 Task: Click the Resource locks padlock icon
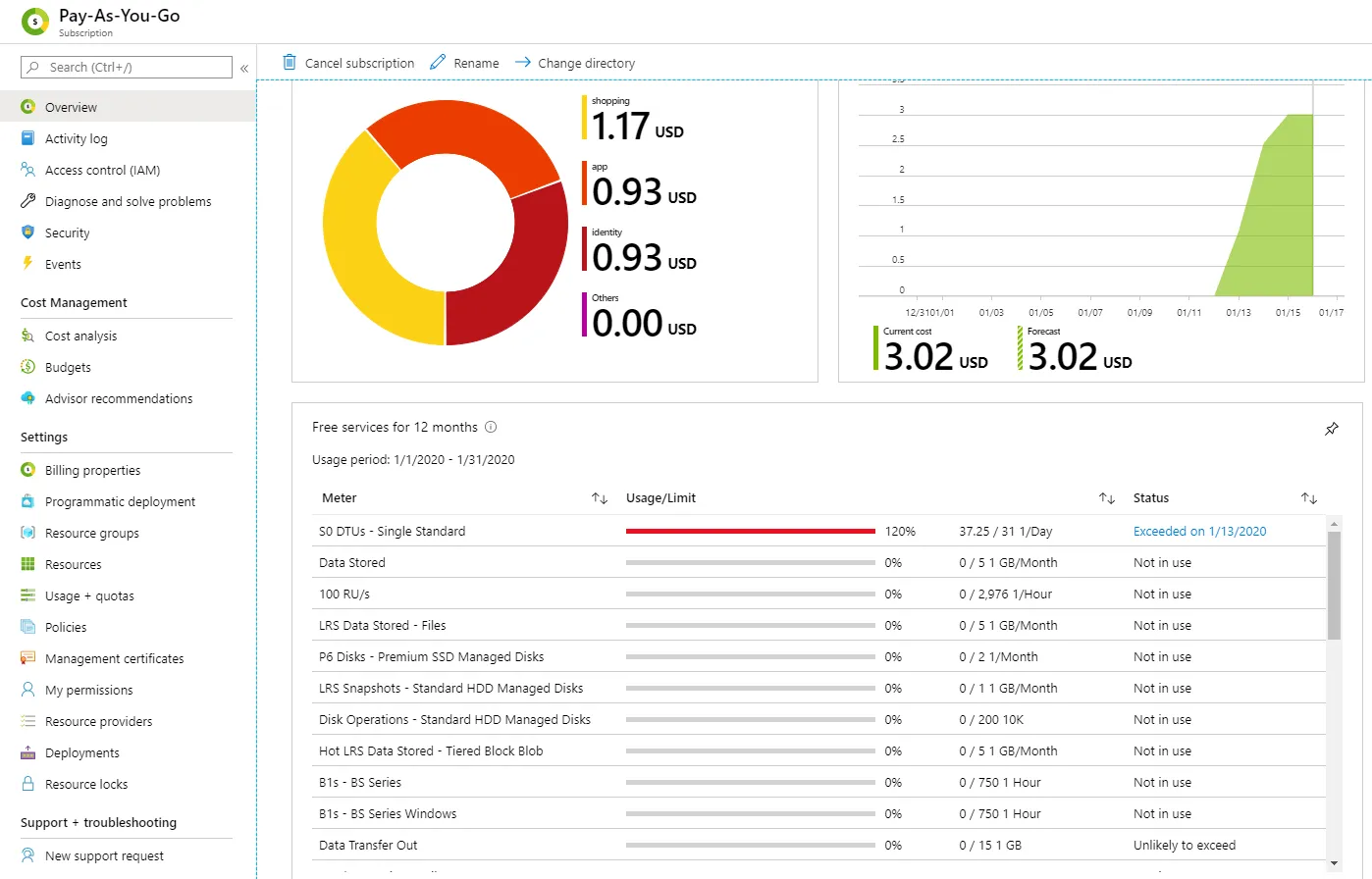(27, 784)
